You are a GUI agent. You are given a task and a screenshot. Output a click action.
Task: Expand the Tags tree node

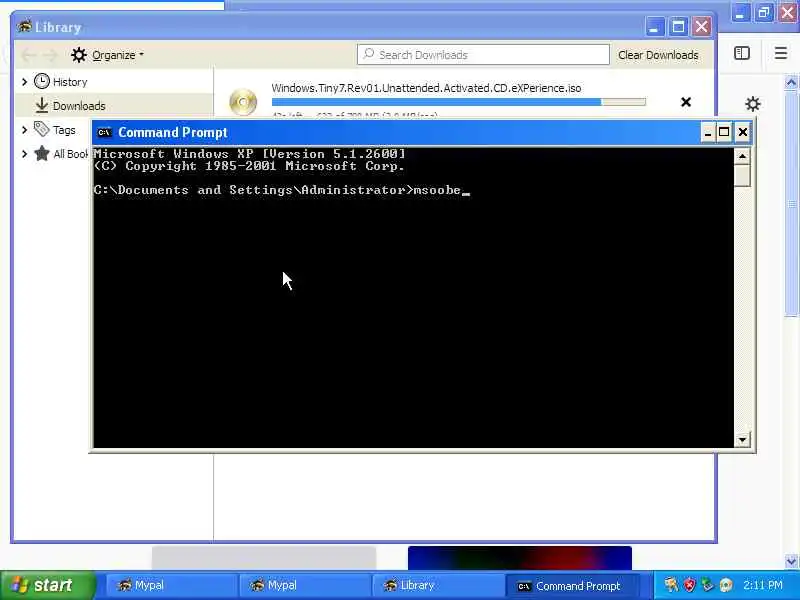click(x=24, y=130)
